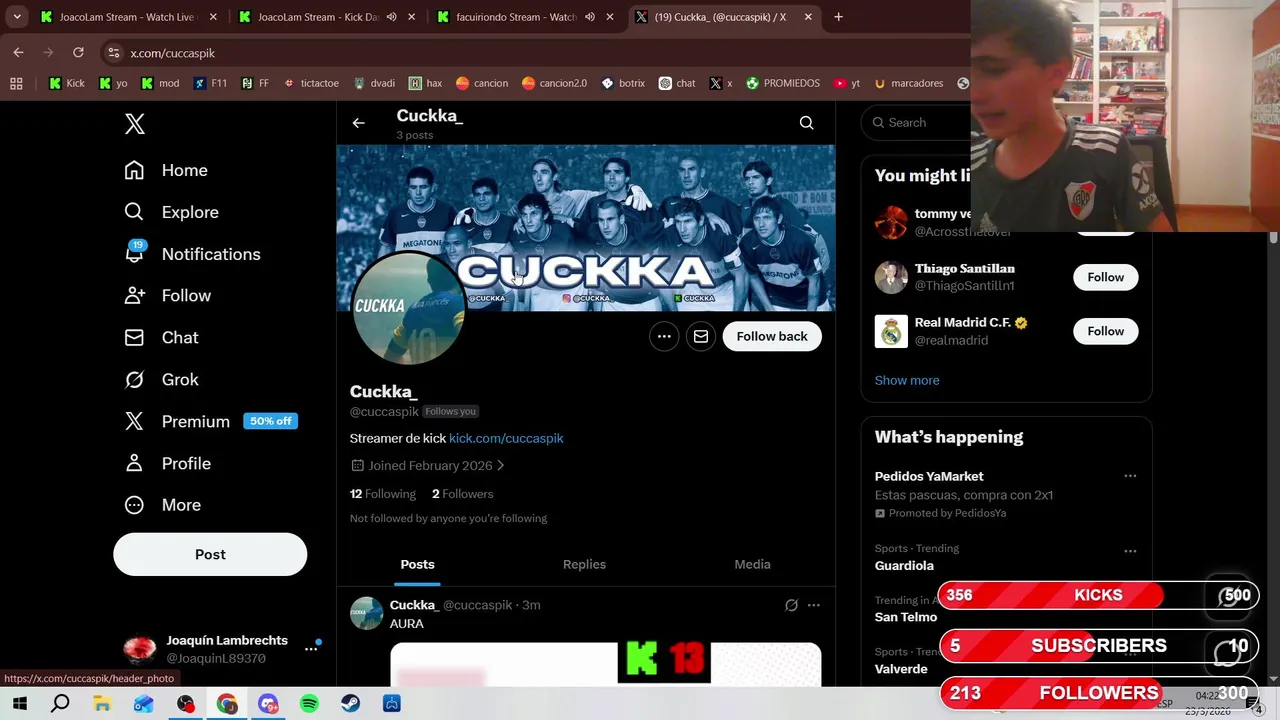The height and width of the screenshot is (720, 1280).
Task: Close the Cuckka_ X tab
Action: coord(808,17)
